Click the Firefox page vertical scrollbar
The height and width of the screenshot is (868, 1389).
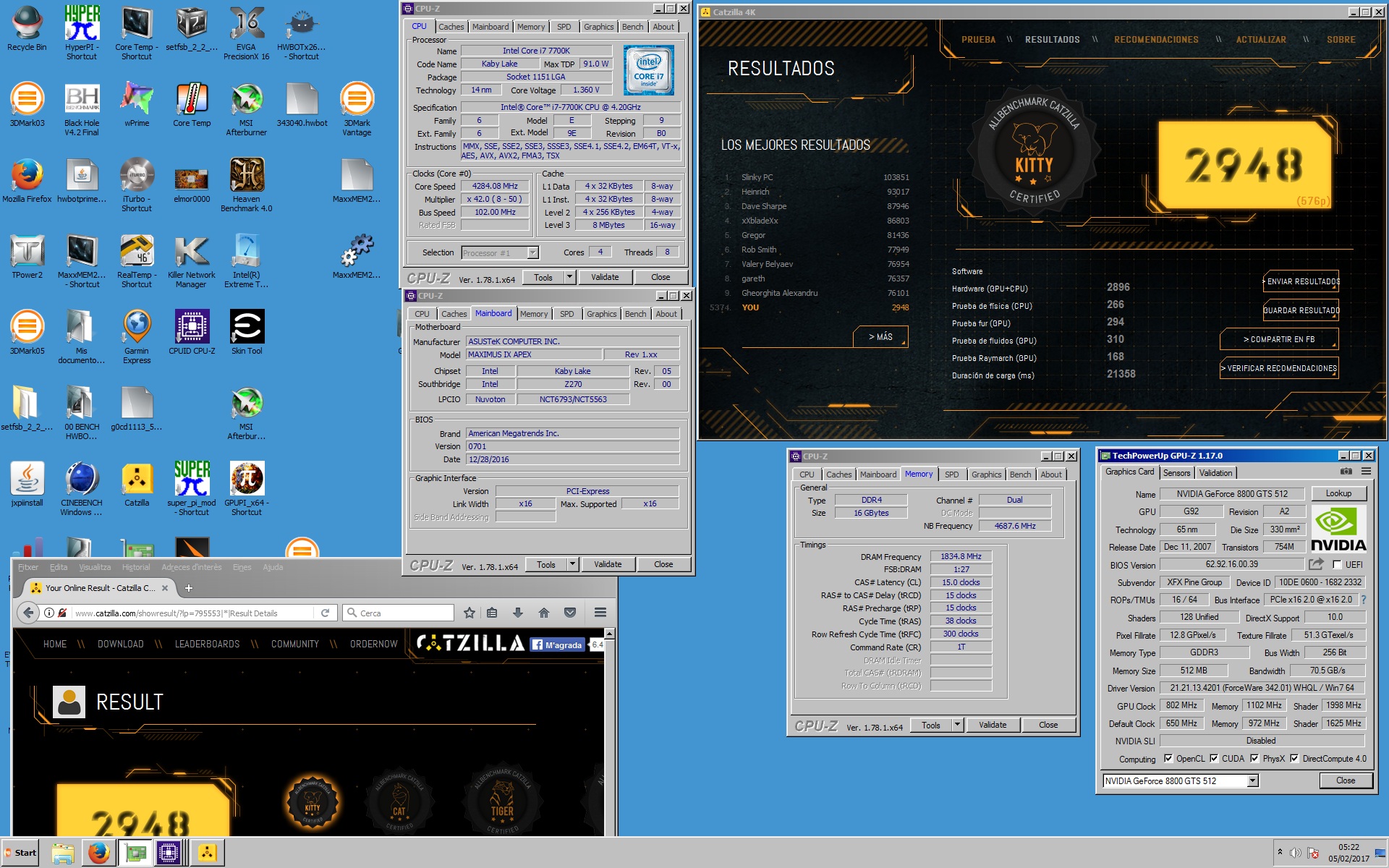pyautogui.click(x=609, y=731)
